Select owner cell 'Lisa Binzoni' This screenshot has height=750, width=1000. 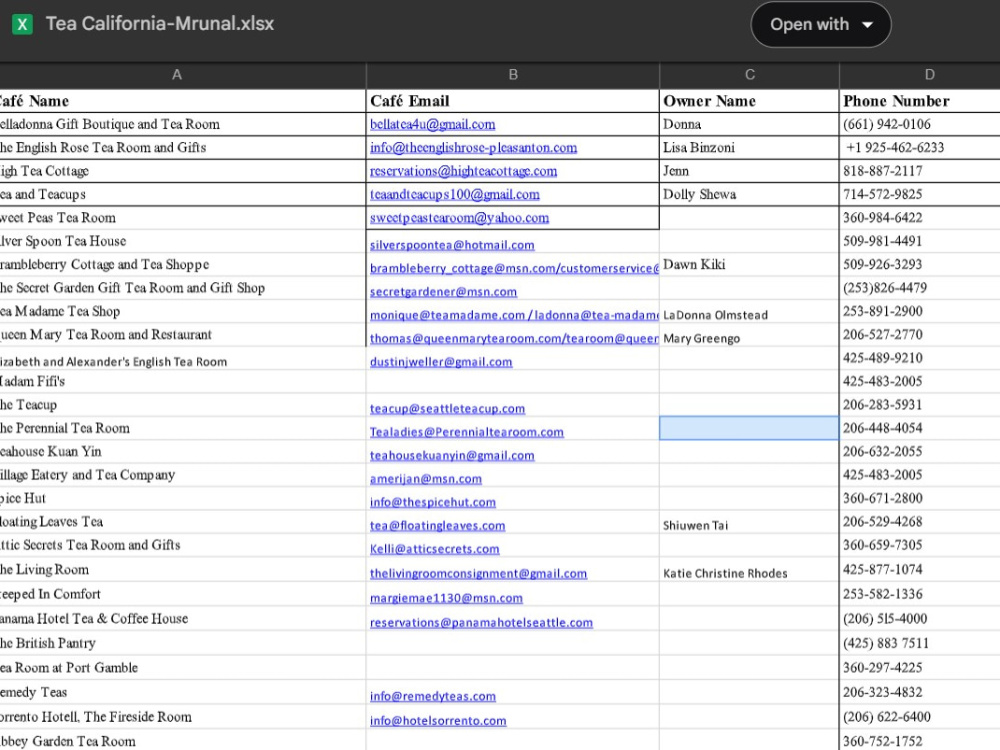749,147
